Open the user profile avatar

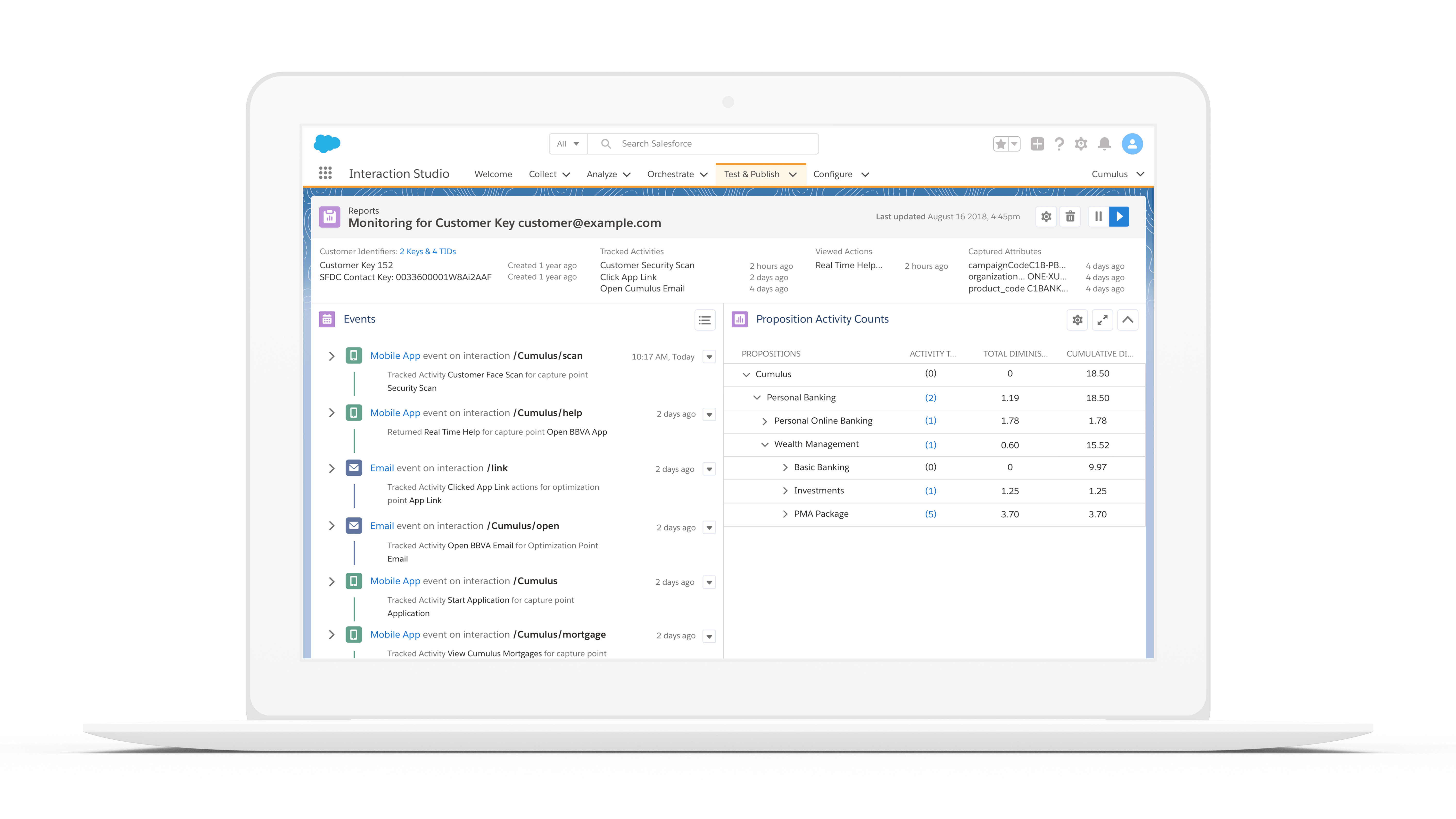(x=1132, y=144)
